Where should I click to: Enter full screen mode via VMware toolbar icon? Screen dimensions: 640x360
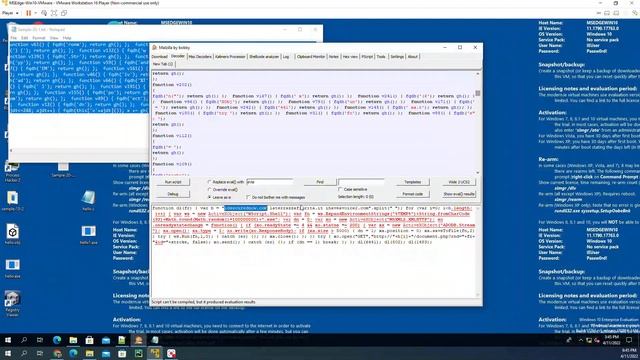pos(54,13)
